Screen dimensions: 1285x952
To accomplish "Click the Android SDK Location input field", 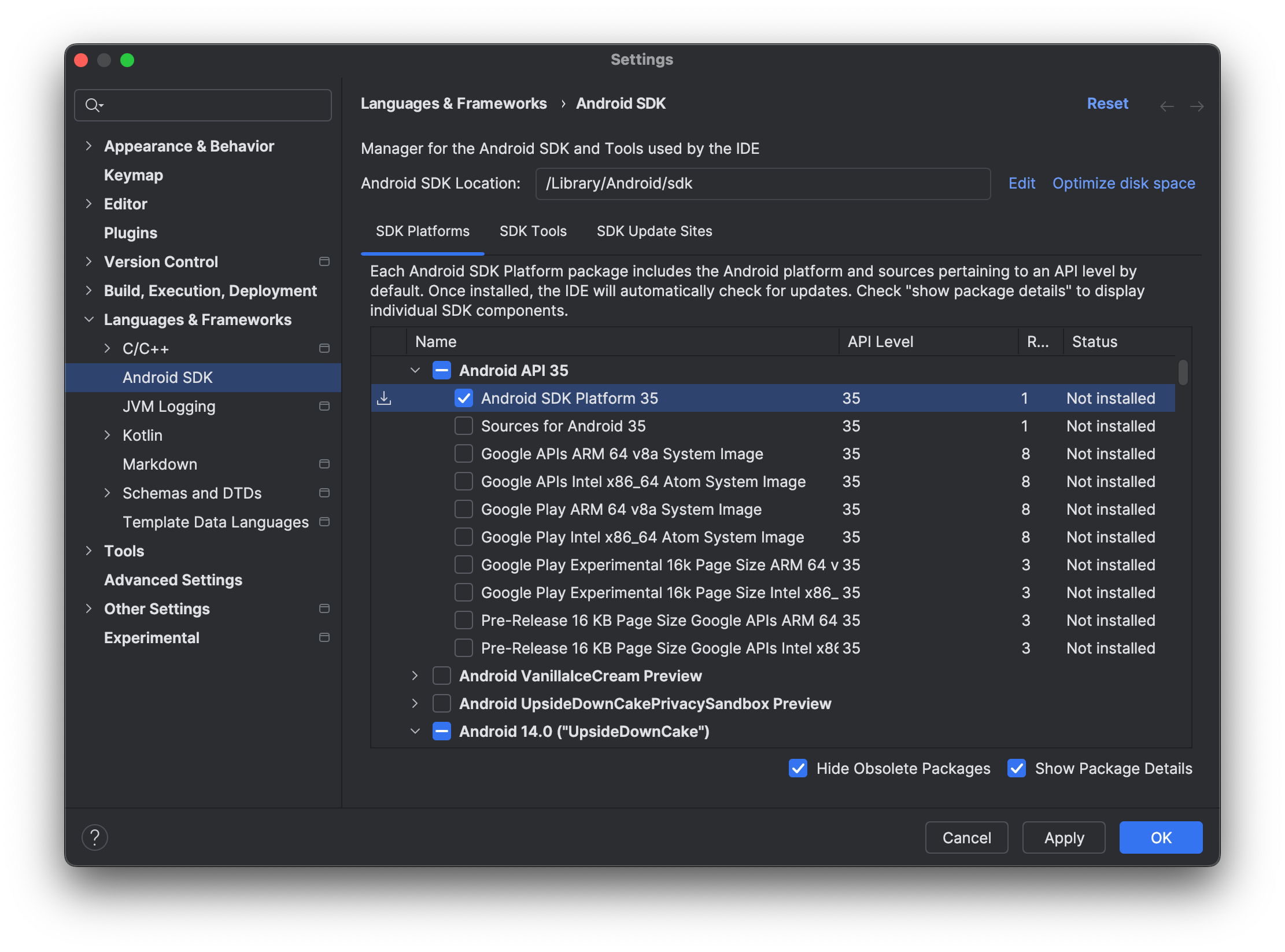I will click(762, 183).
